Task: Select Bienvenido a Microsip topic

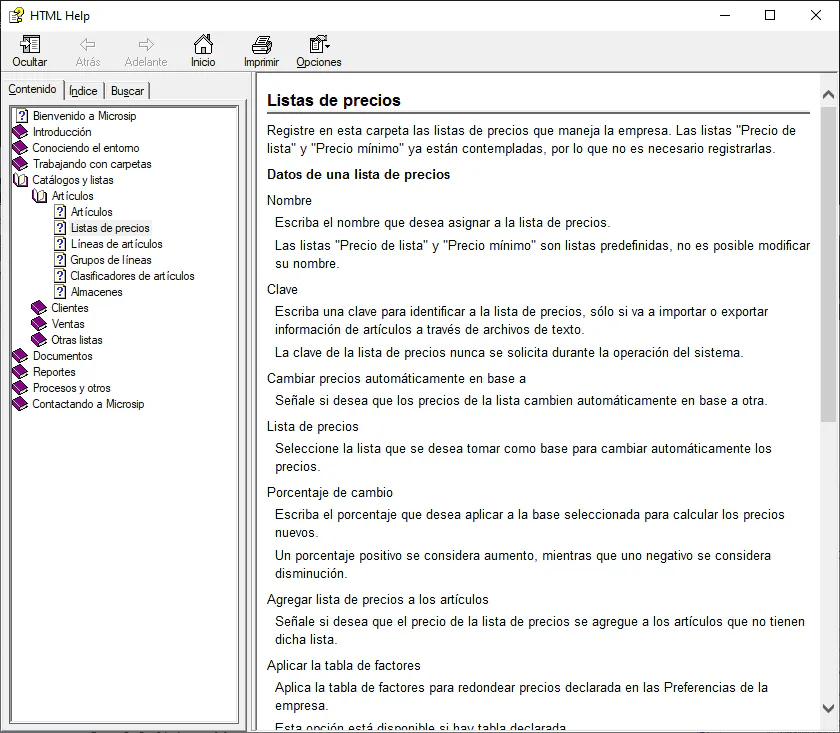Action: 84,116
